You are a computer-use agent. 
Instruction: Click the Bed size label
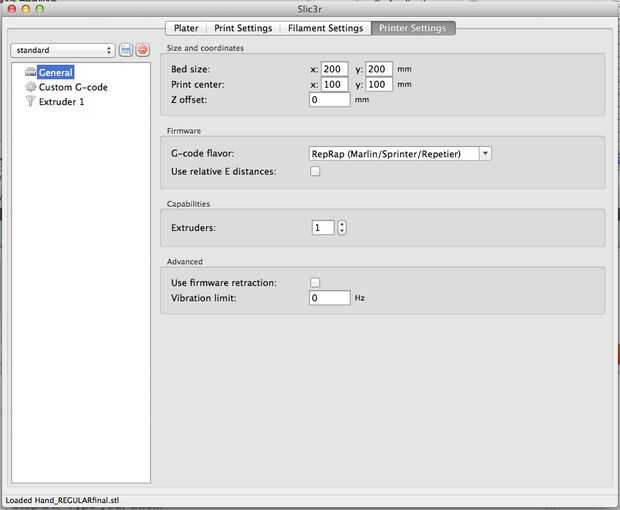[190, 69]
